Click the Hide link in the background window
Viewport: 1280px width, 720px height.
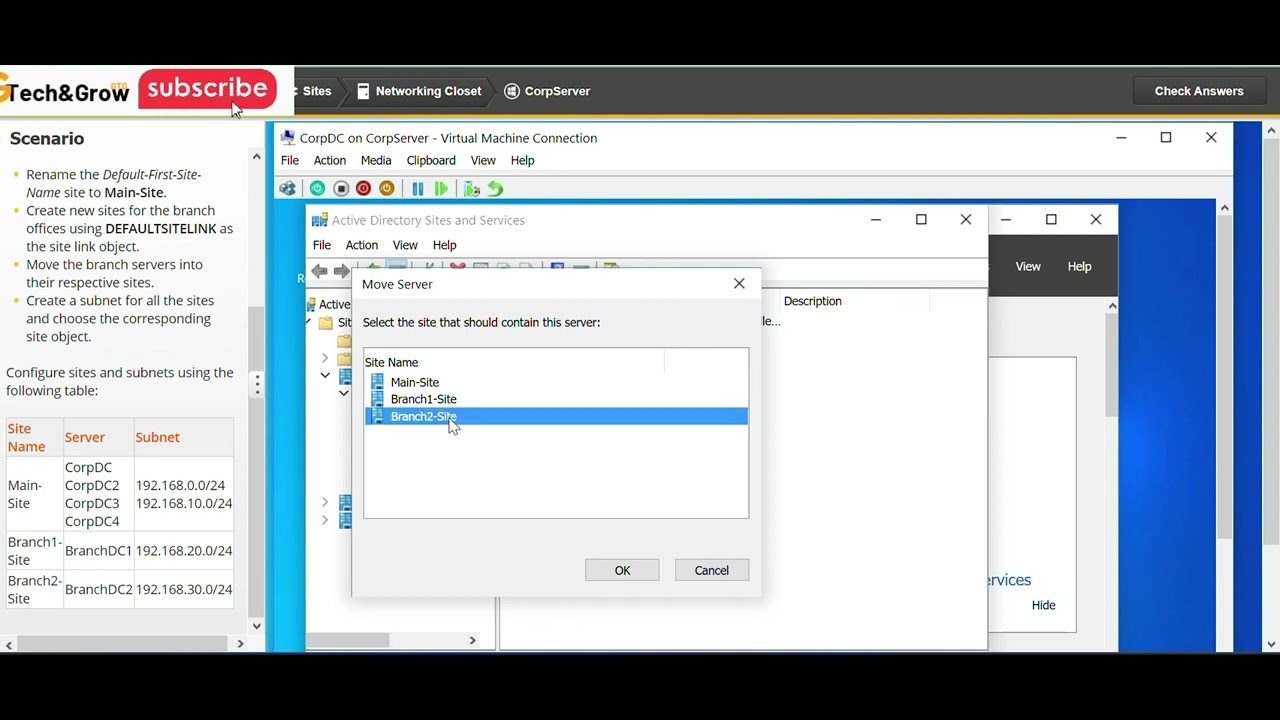pos(1043,605)
